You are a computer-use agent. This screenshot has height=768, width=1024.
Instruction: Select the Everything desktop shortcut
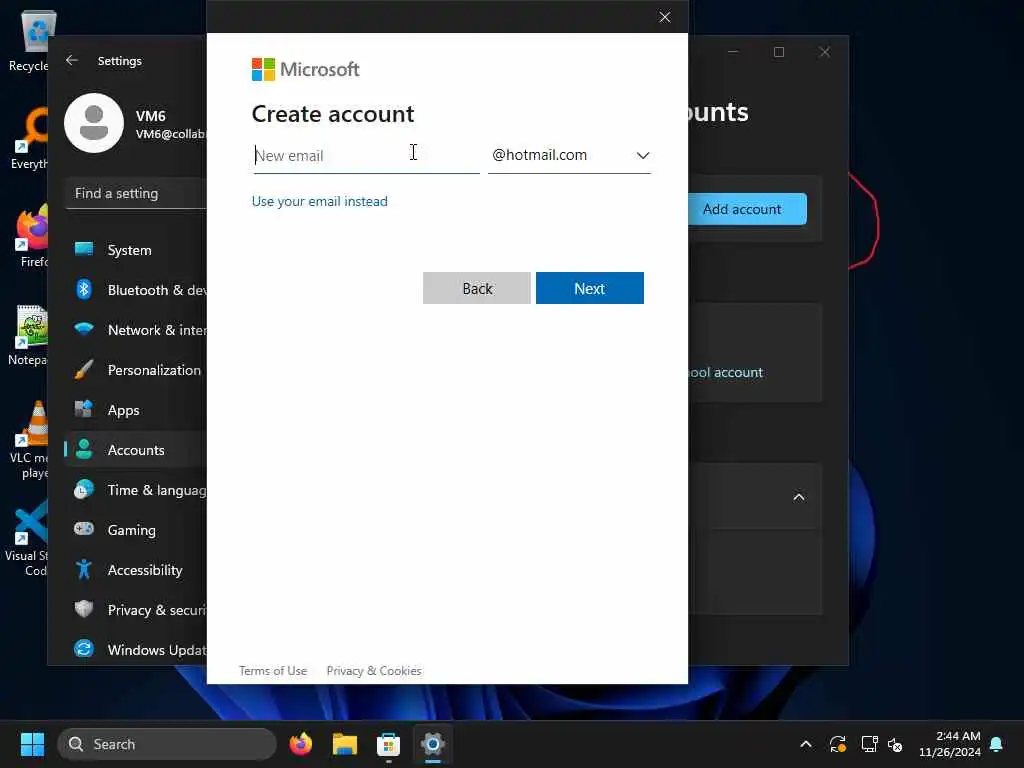coord(29,138)
